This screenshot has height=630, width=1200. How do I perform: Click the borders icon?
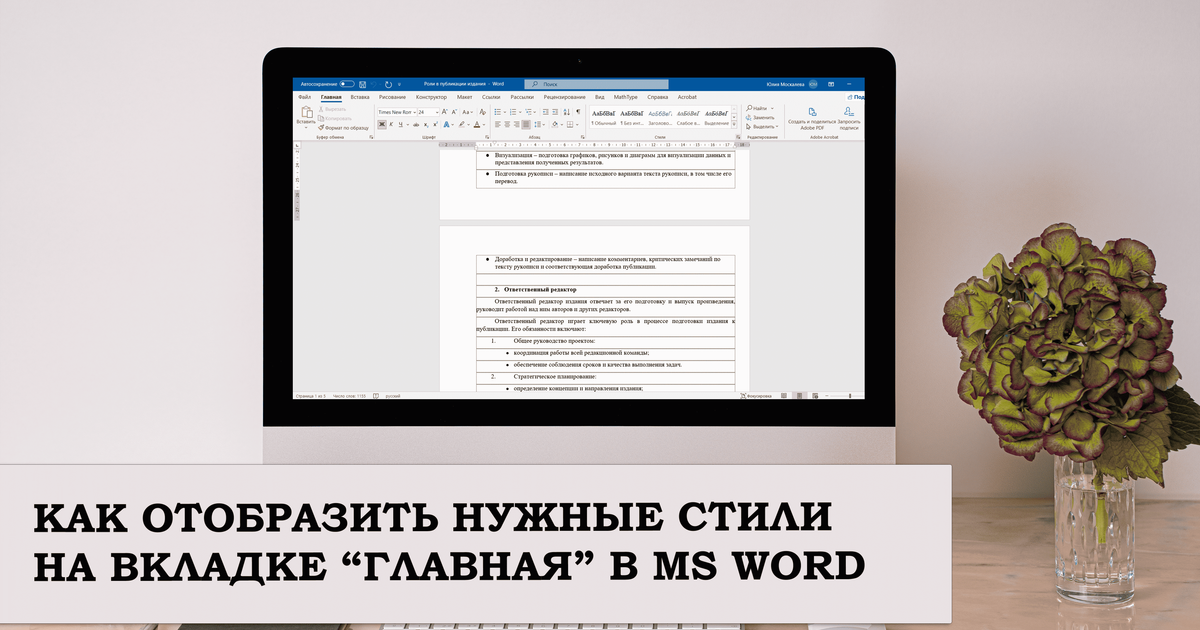coord(570,125)
